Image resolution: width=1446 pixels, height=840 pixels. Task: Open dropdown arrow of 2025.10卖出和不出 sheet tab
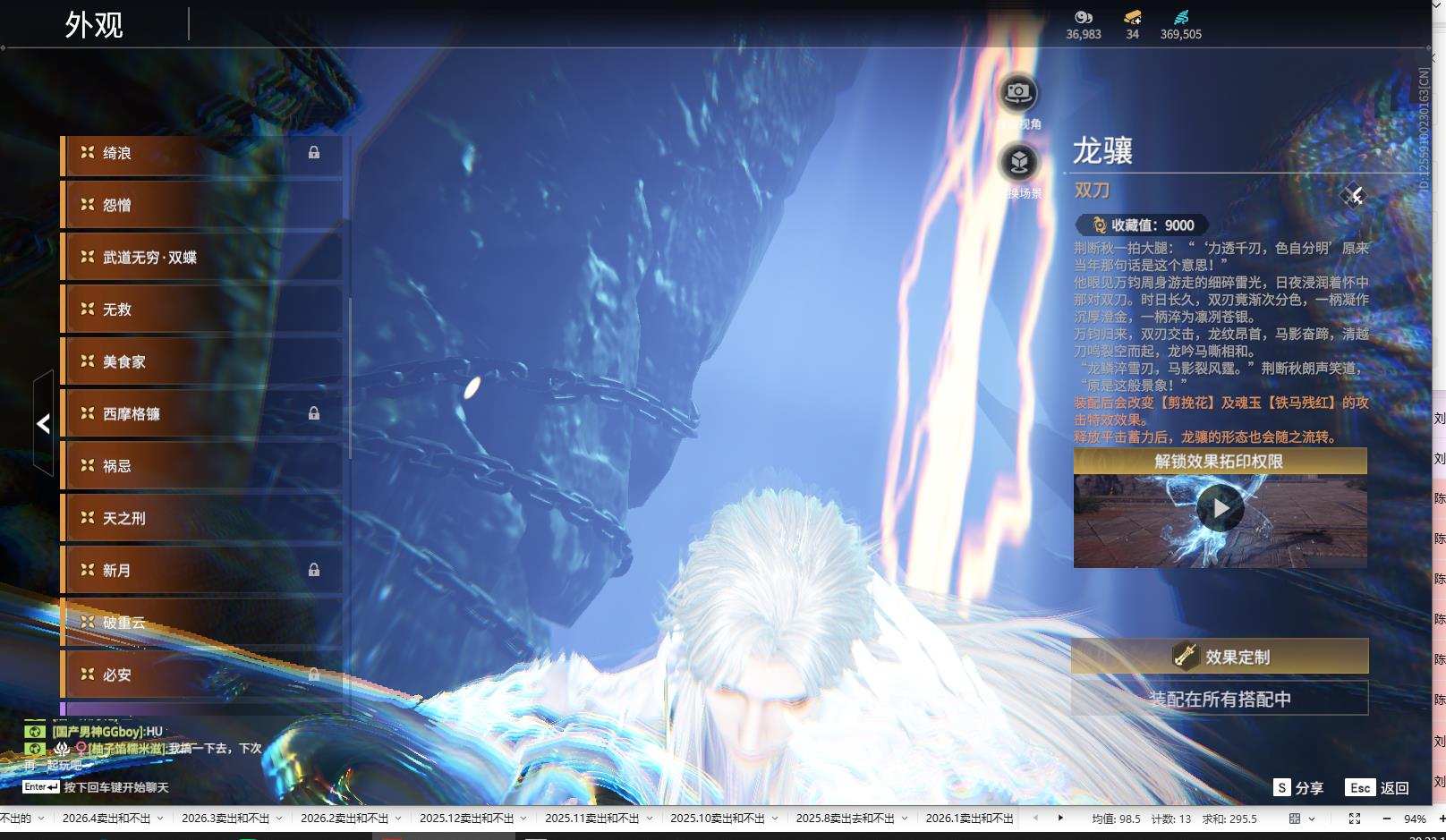click(x=774, y=819)
